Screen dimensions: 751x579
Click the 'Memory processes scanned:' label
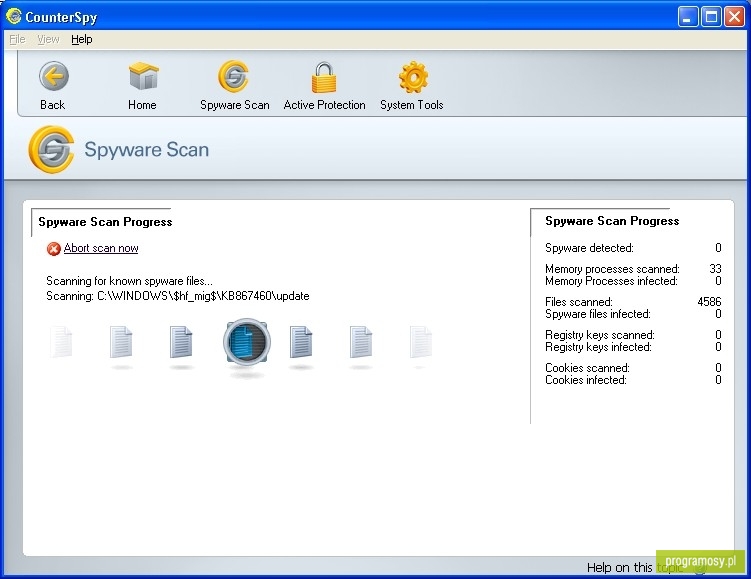point(612,269)
